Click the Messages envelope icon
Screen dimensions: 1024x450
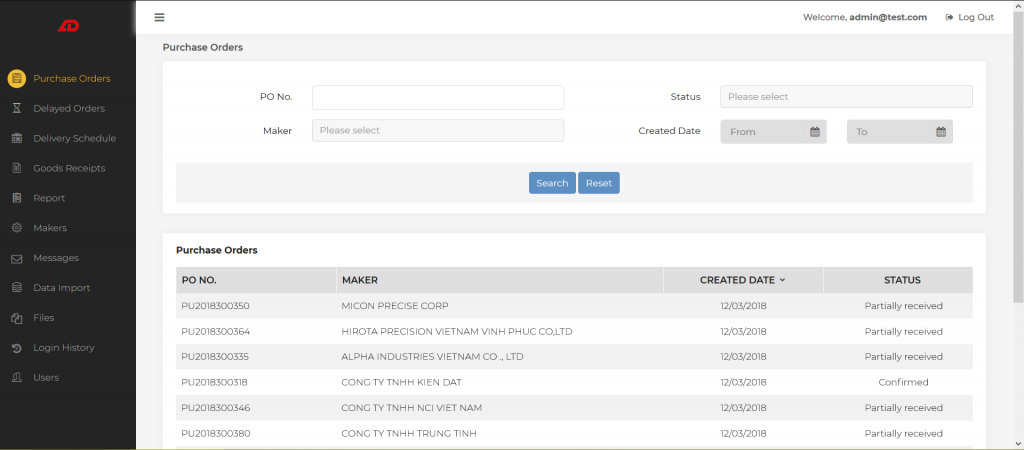coord(16,258)
